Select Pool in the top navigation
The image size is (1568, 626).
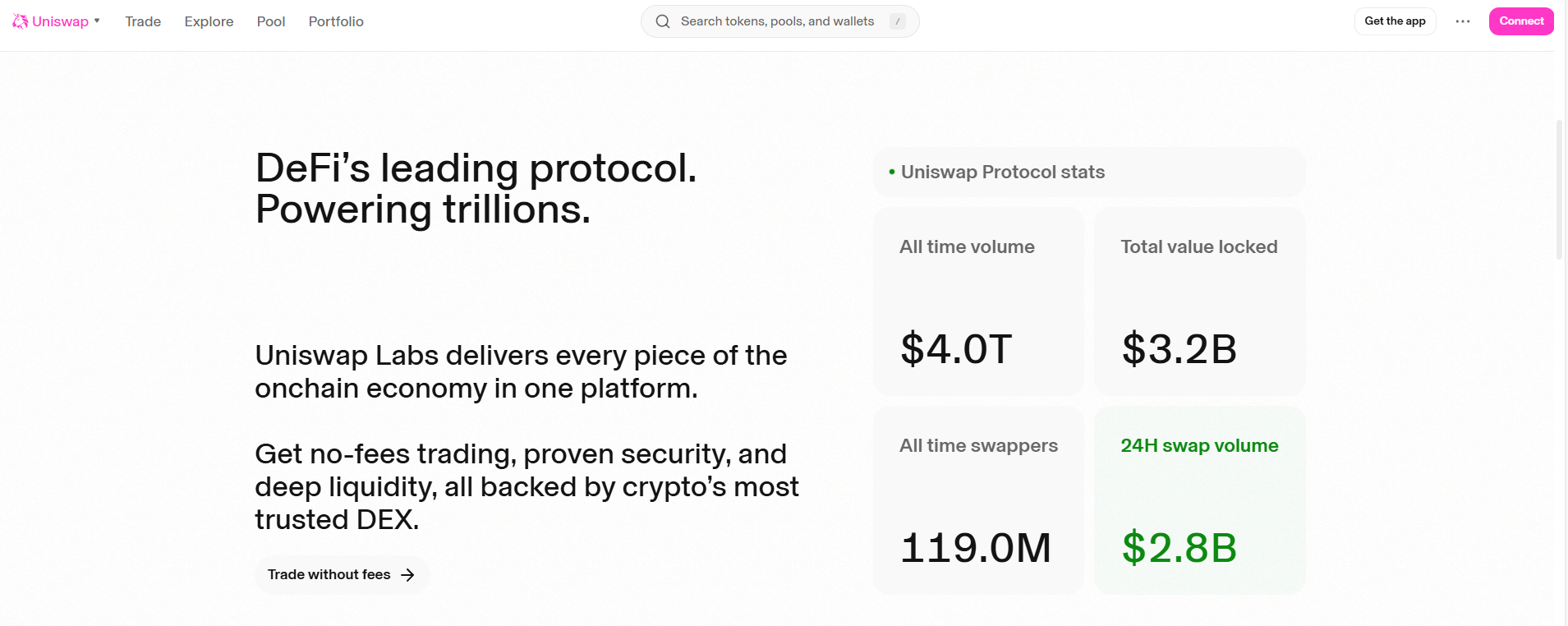click(x=271, y=21)
